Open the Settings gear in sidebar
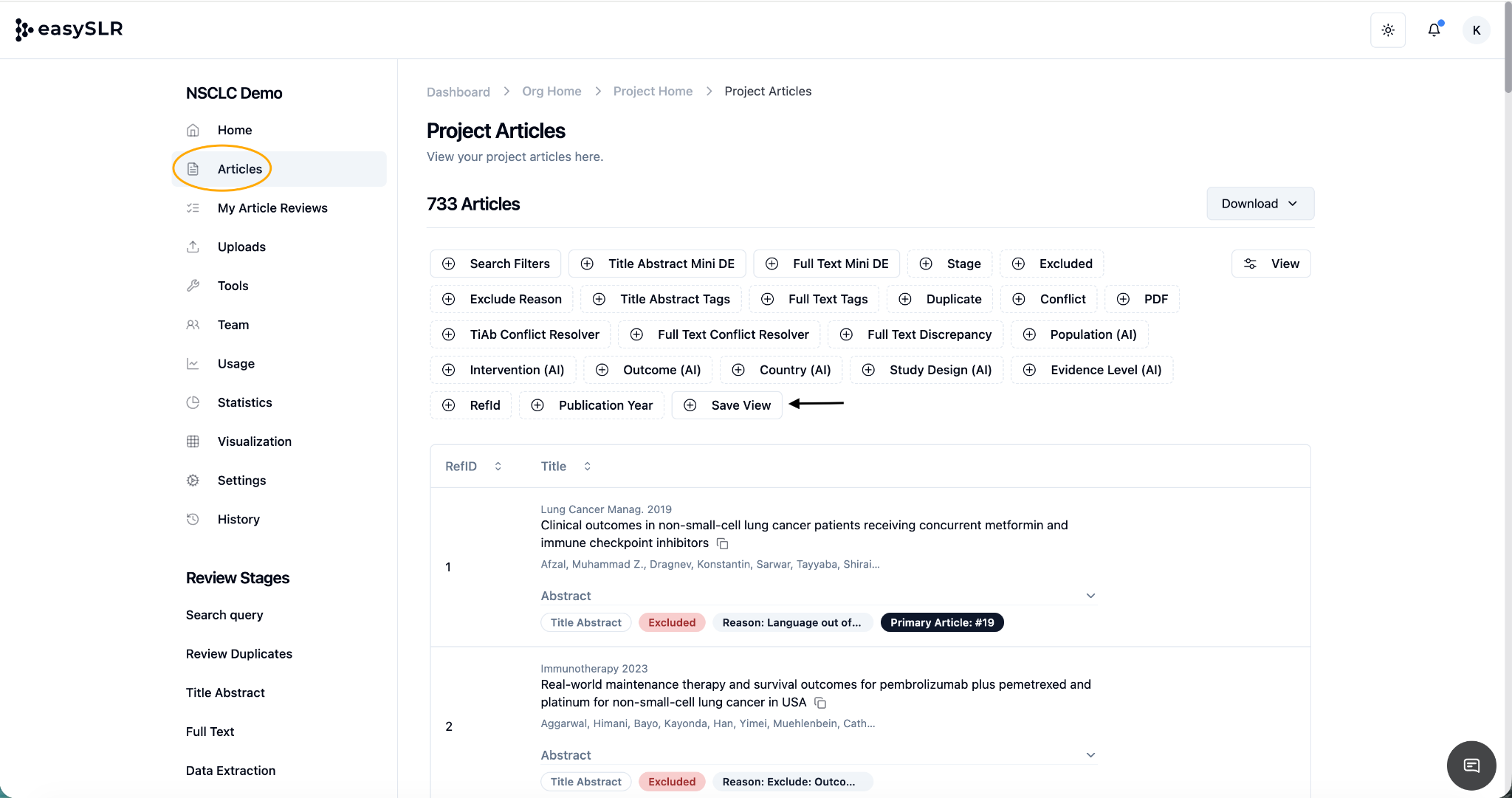The width and height of the screenshot is (1512, 798). [x=193, y=481]
